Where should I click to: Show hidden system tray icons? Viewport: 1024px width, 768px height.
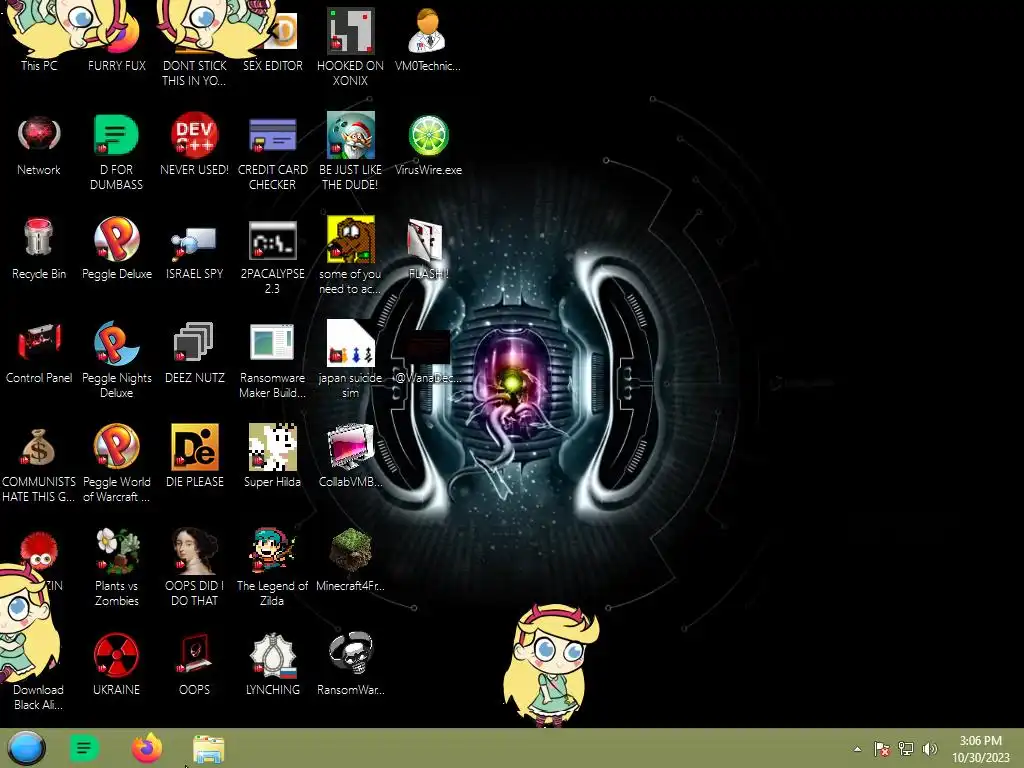(857, 749)
